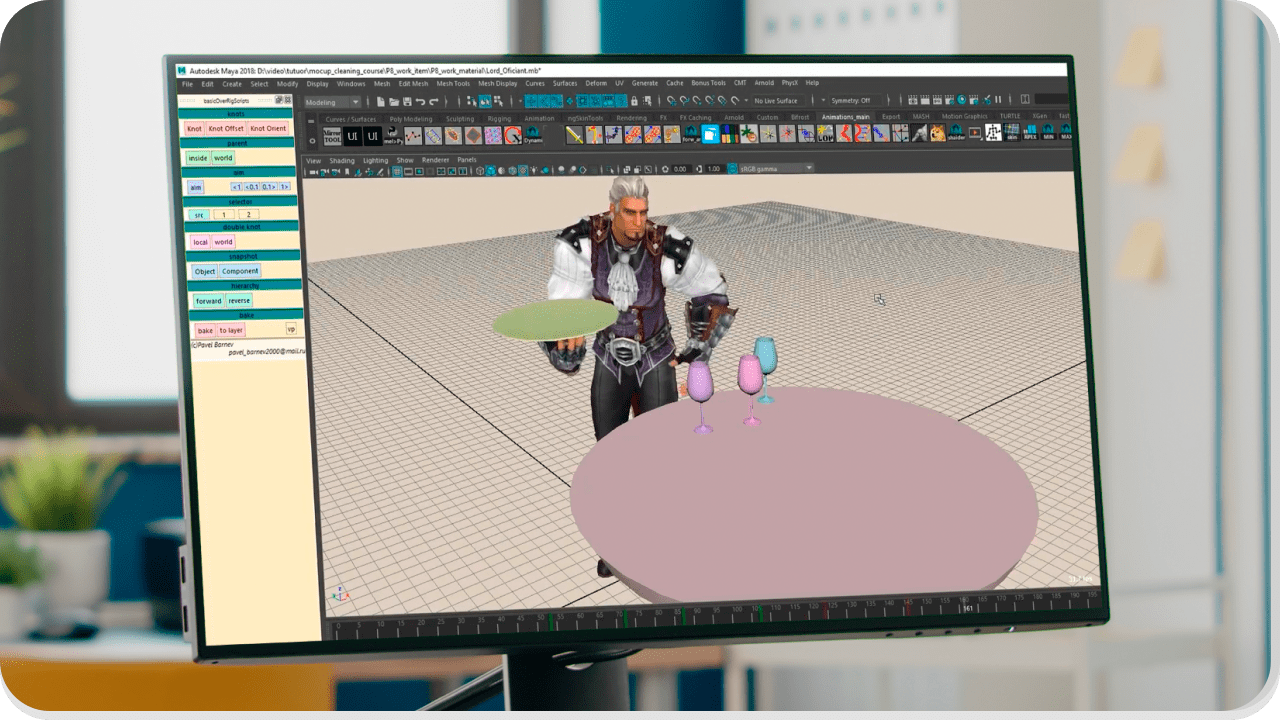Open the Mesh Tools menu

pyautogui.click(x=453, y=84)
